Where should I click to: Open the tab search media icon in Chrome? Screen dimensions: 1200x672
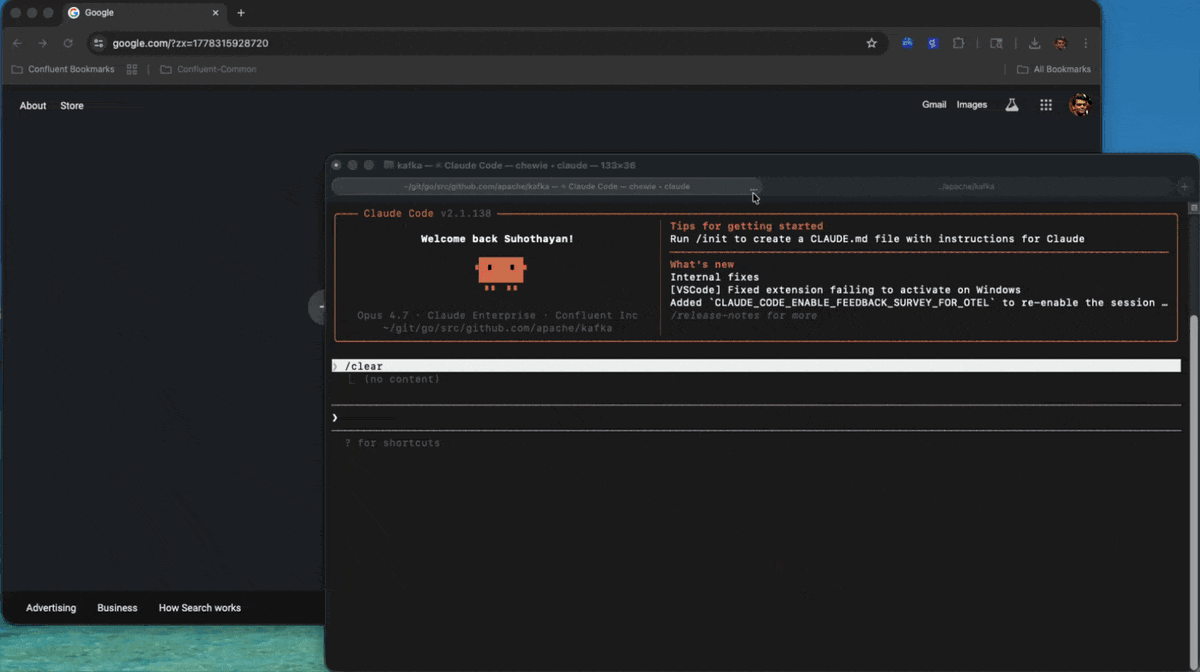pyautogui.click(x=996, y=43)
